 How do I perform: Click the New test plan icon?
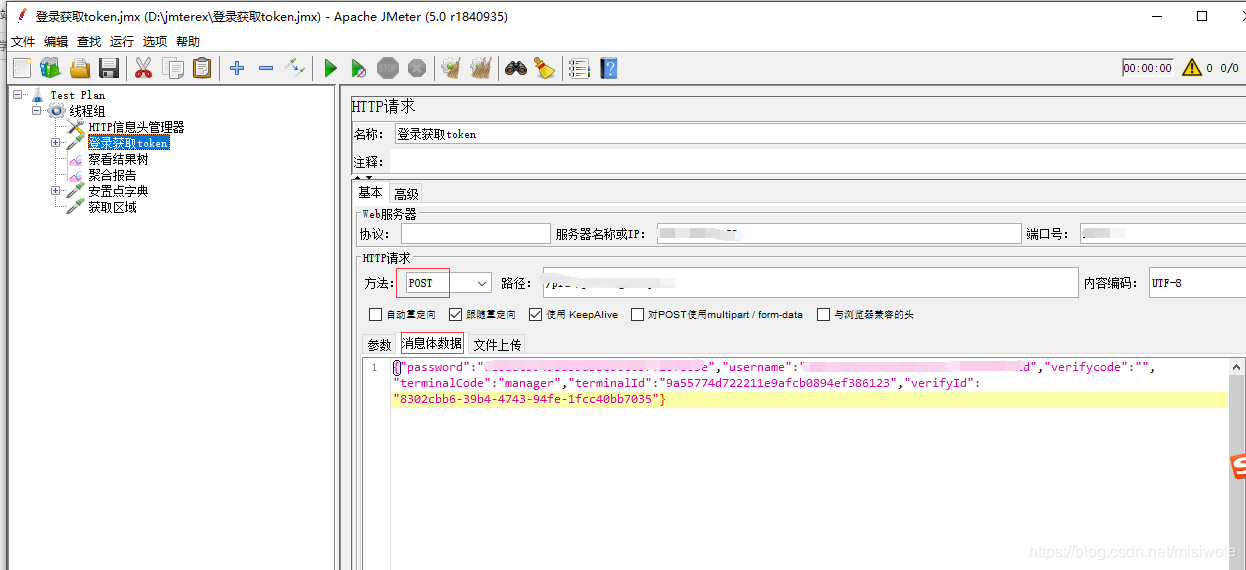pos(22,68)
